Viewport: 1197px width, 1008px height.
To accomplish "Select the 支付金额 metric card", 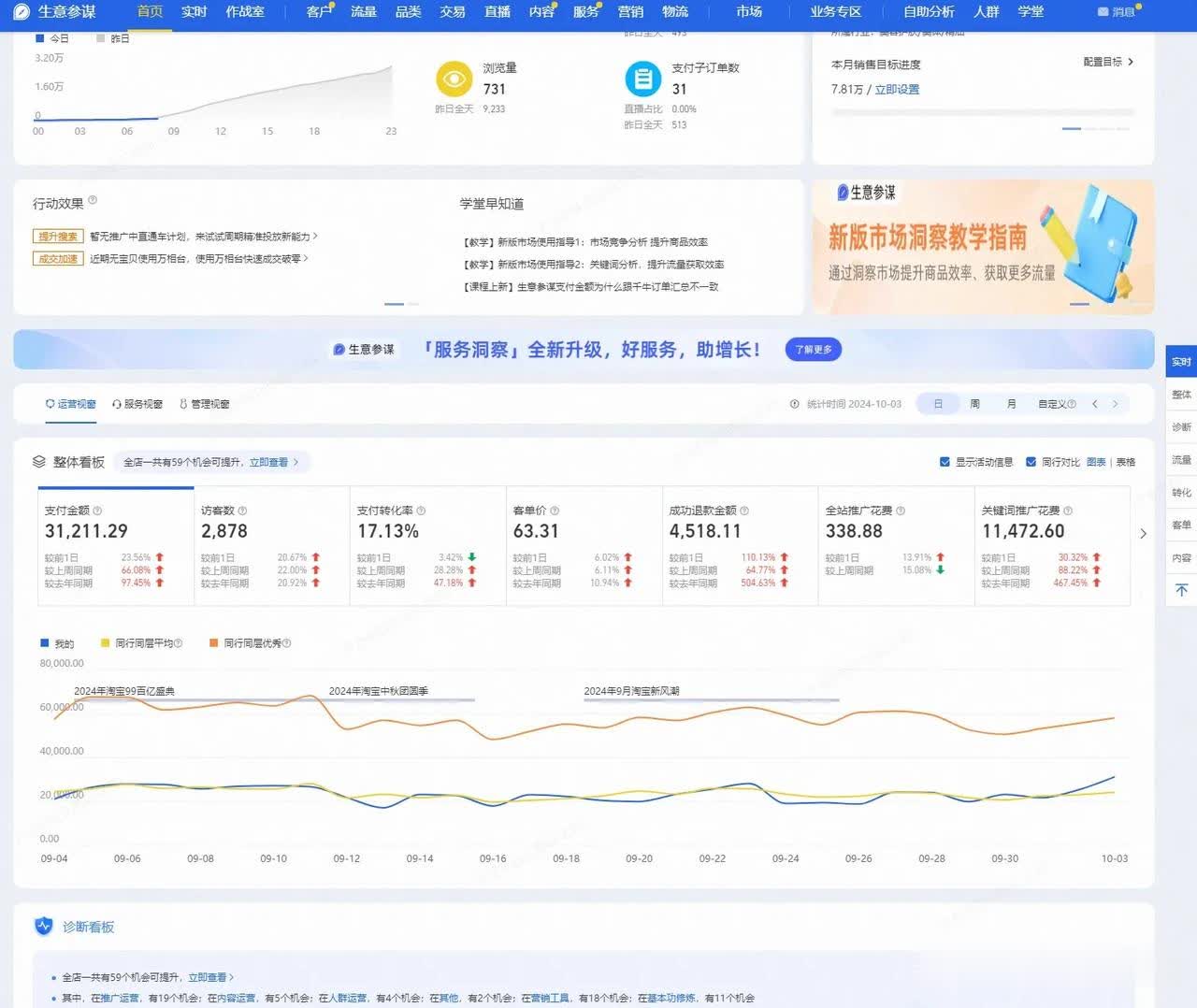I will (115, 546).
